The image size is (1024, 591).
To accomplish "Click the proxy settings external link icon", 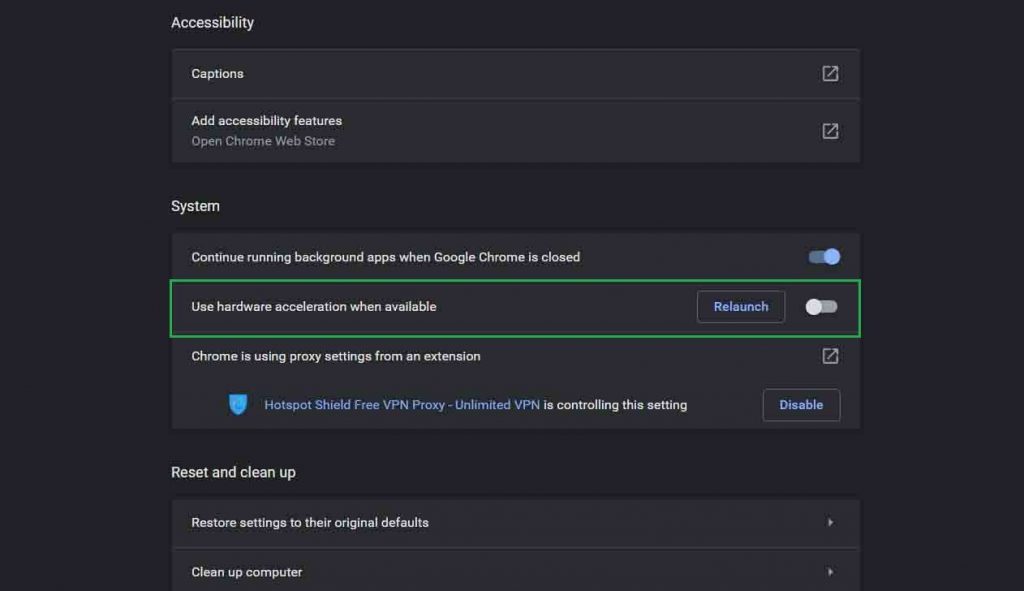I will (x=829, y=355).
